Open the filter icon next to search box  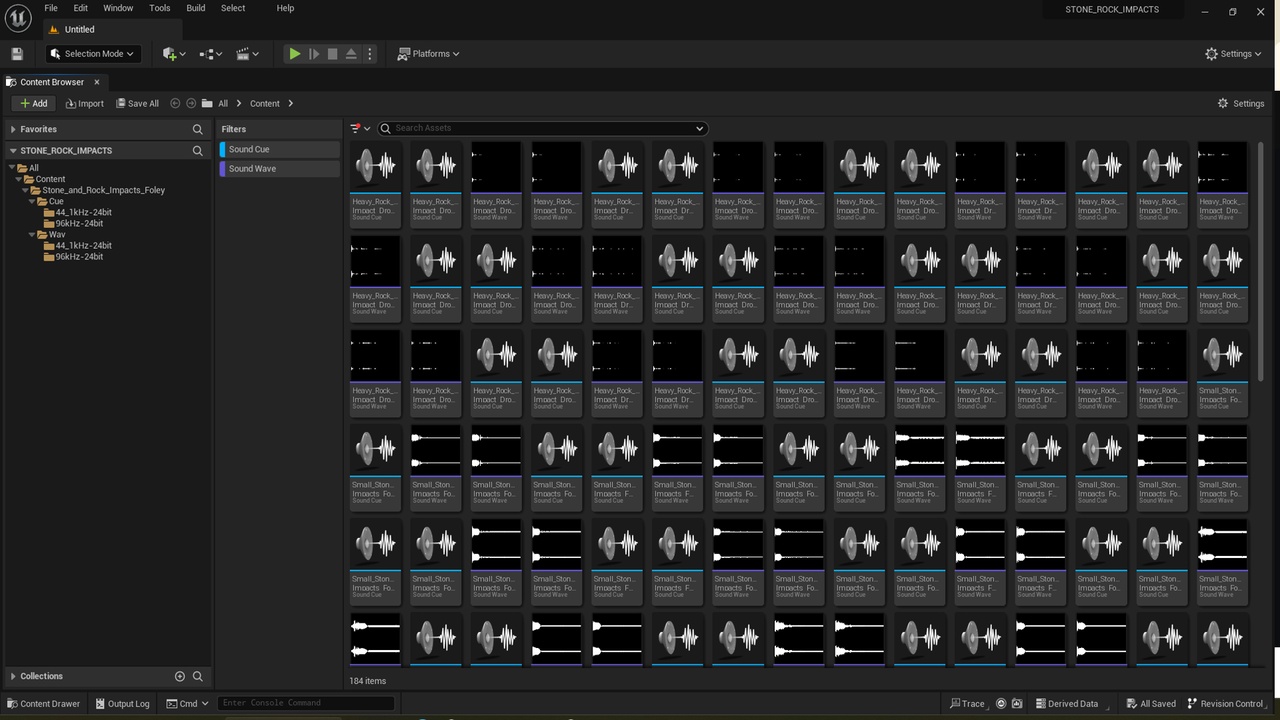pyautogui.click(x=360, y=128)
